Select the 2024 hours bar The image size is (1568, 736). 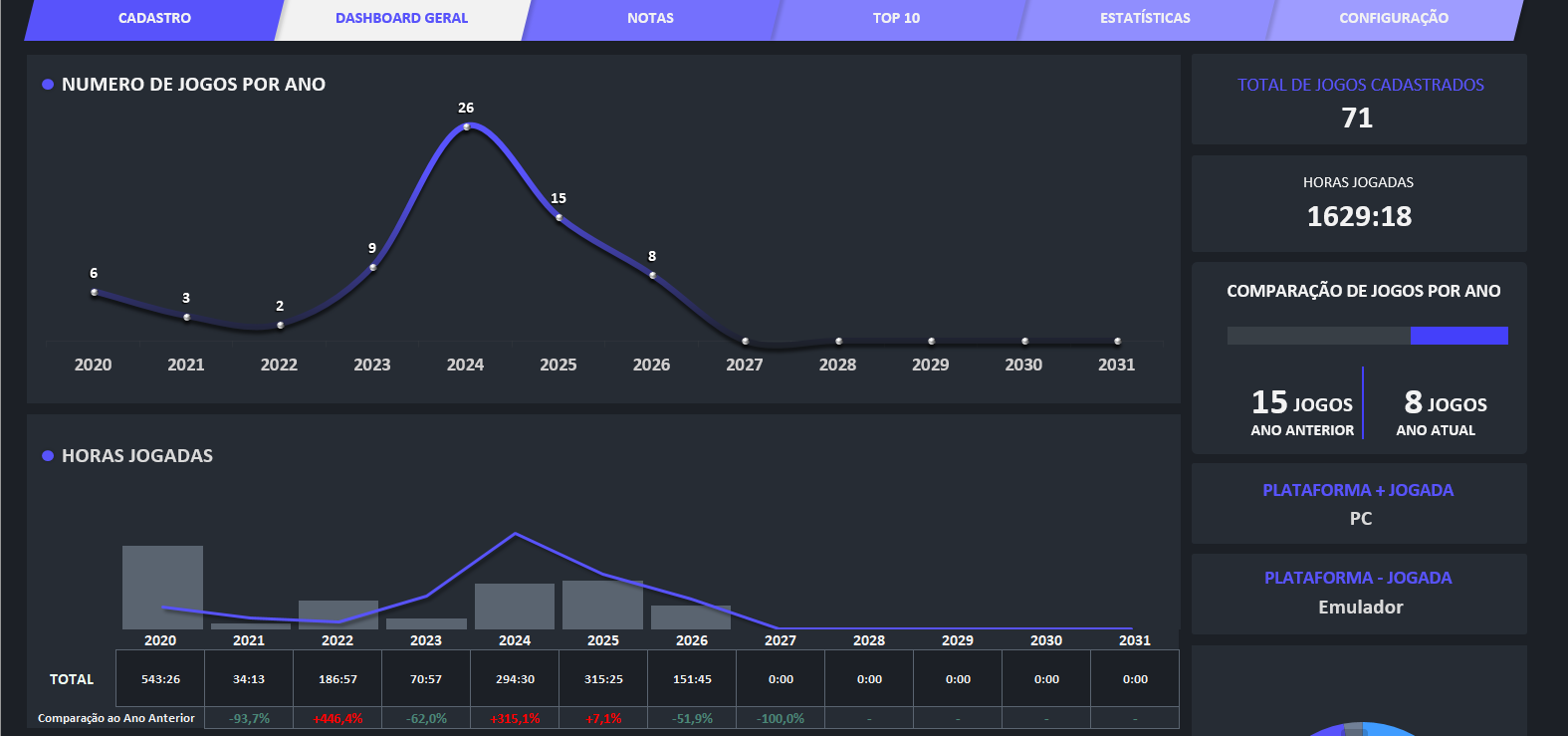(515, 607)
